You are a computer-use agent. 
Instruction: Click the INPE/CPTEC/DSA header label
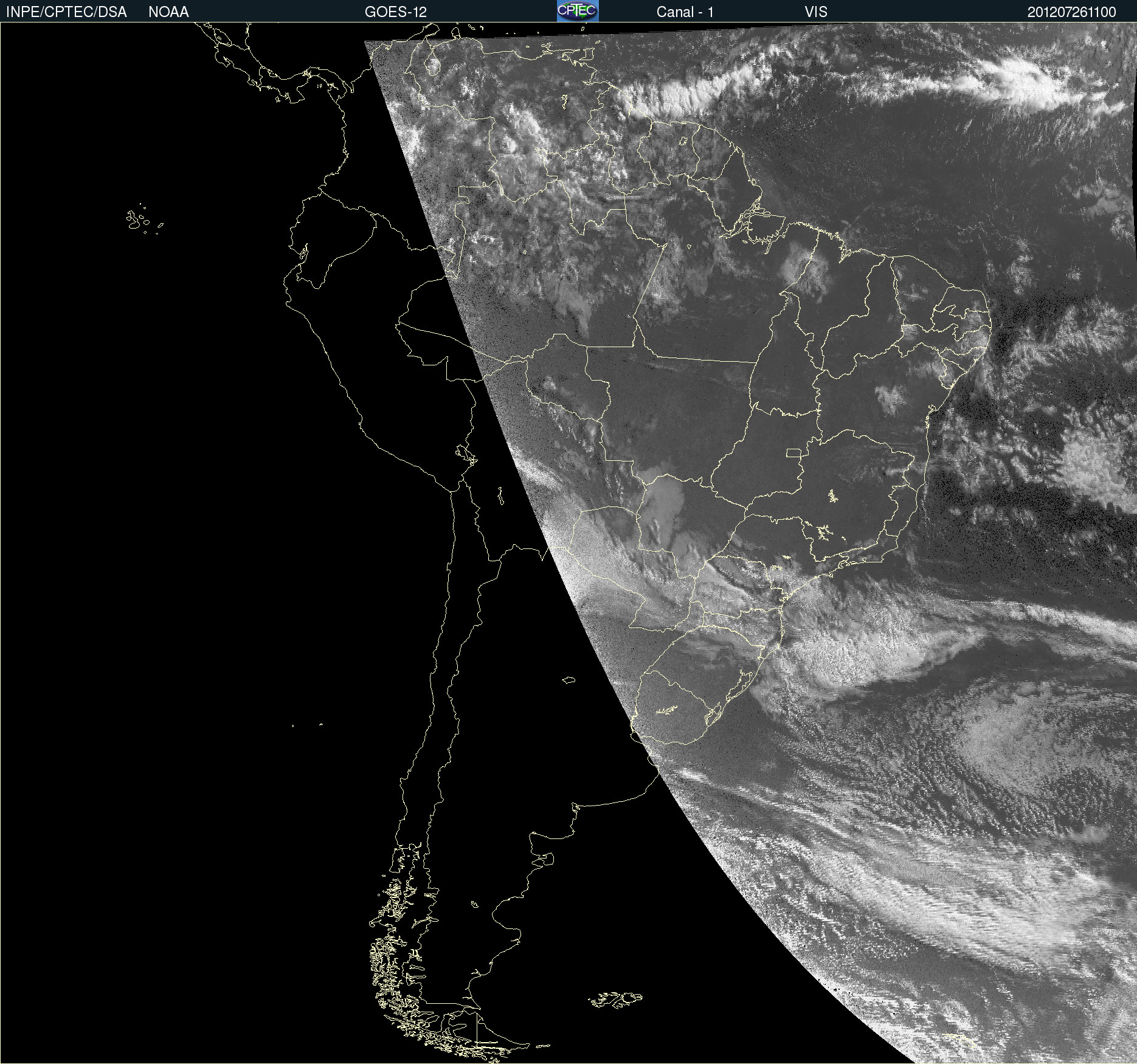point(66,12)
